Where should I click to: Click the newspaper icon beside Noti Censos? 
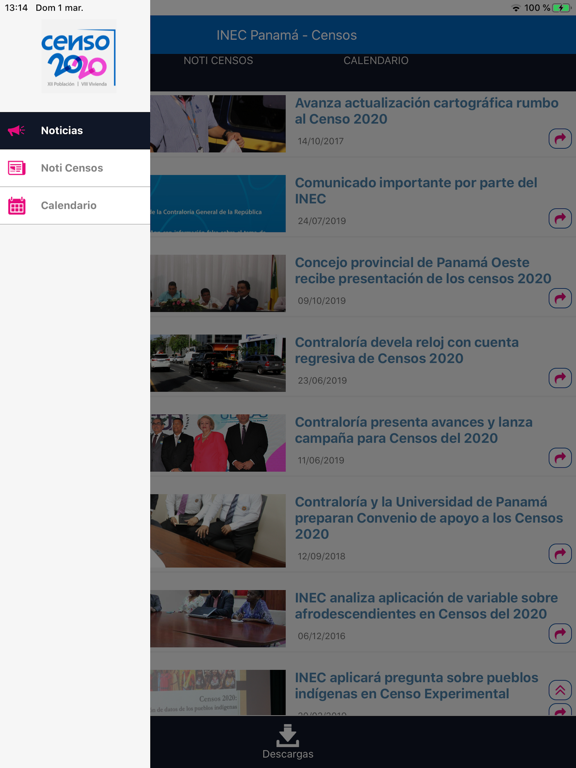17,168
